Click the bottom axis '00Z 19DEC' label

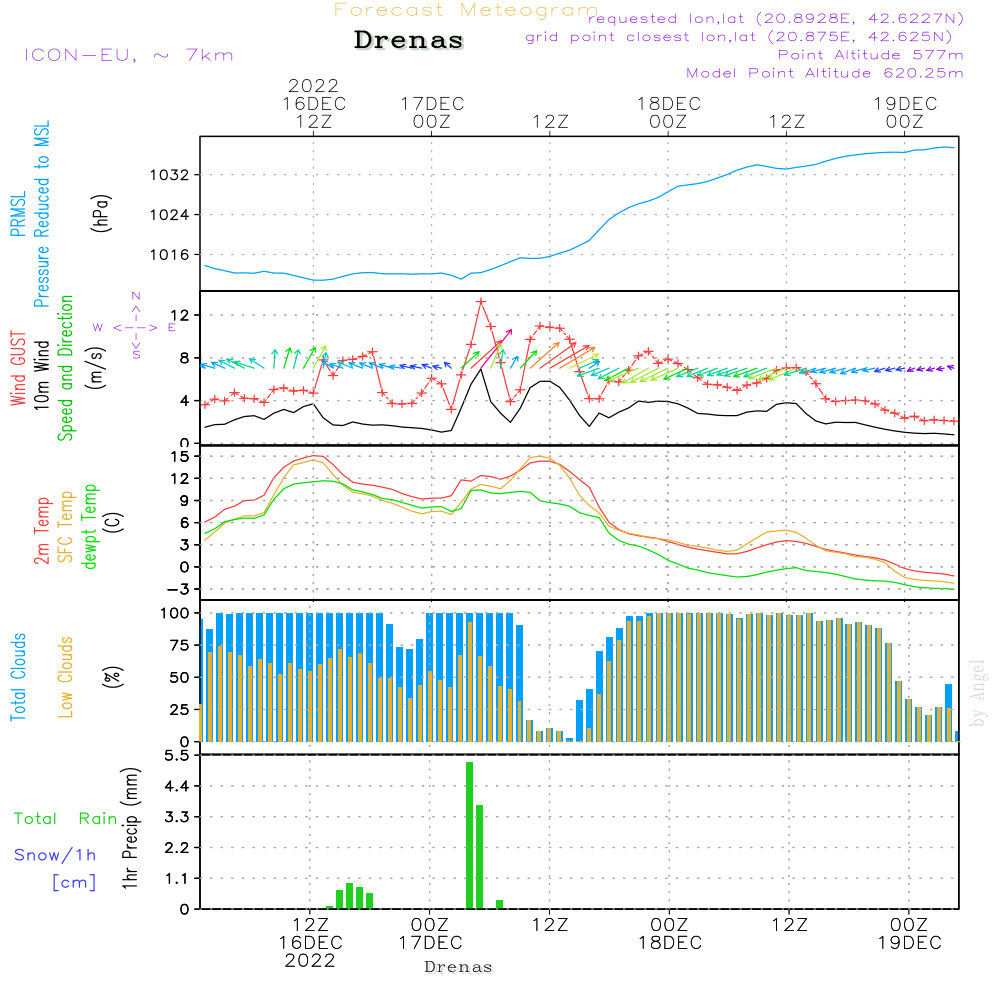click(x=909, y=934)
